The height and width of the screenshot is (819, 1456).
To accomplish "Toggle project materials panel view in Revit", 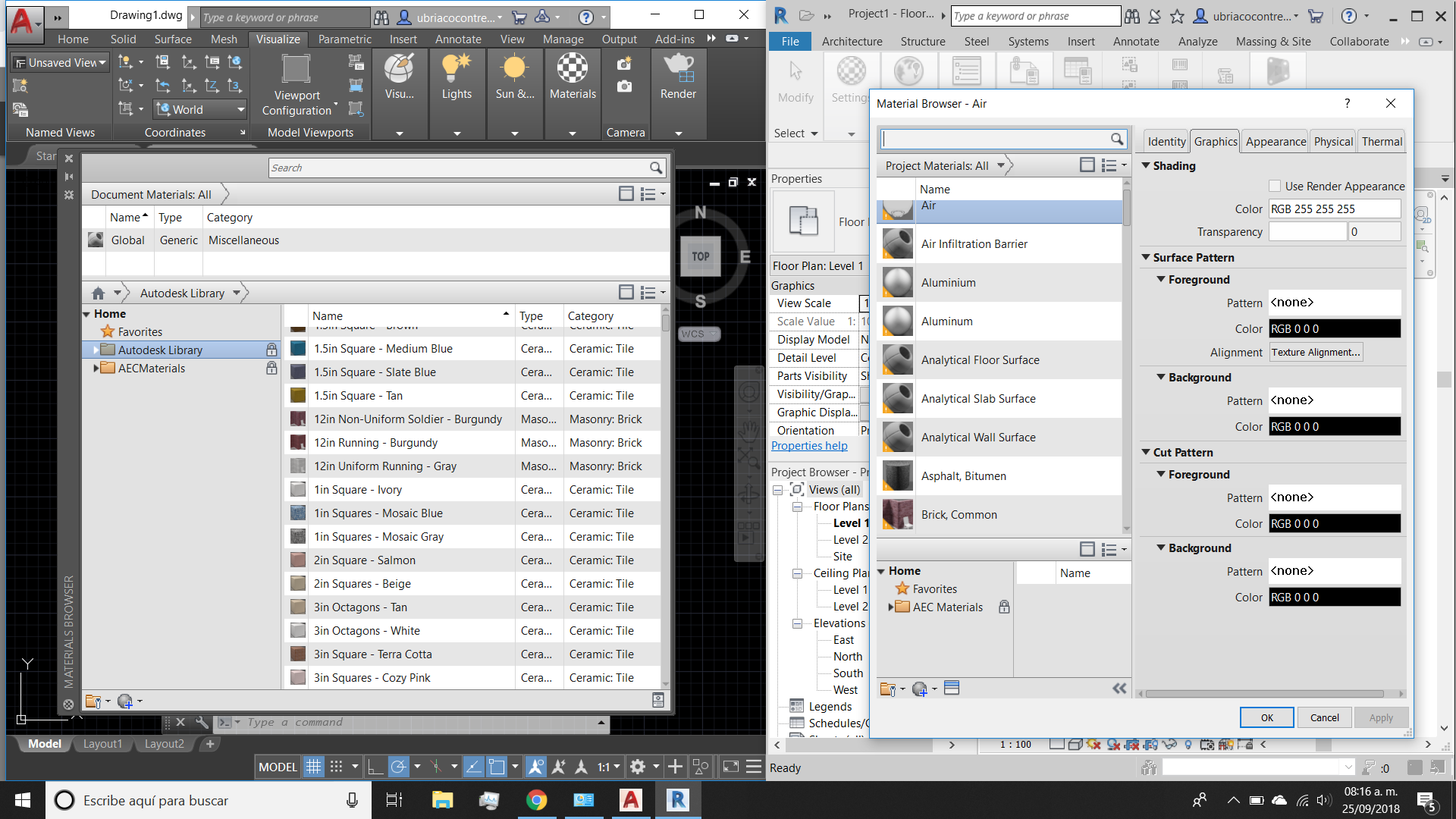I will [1087, 165].
